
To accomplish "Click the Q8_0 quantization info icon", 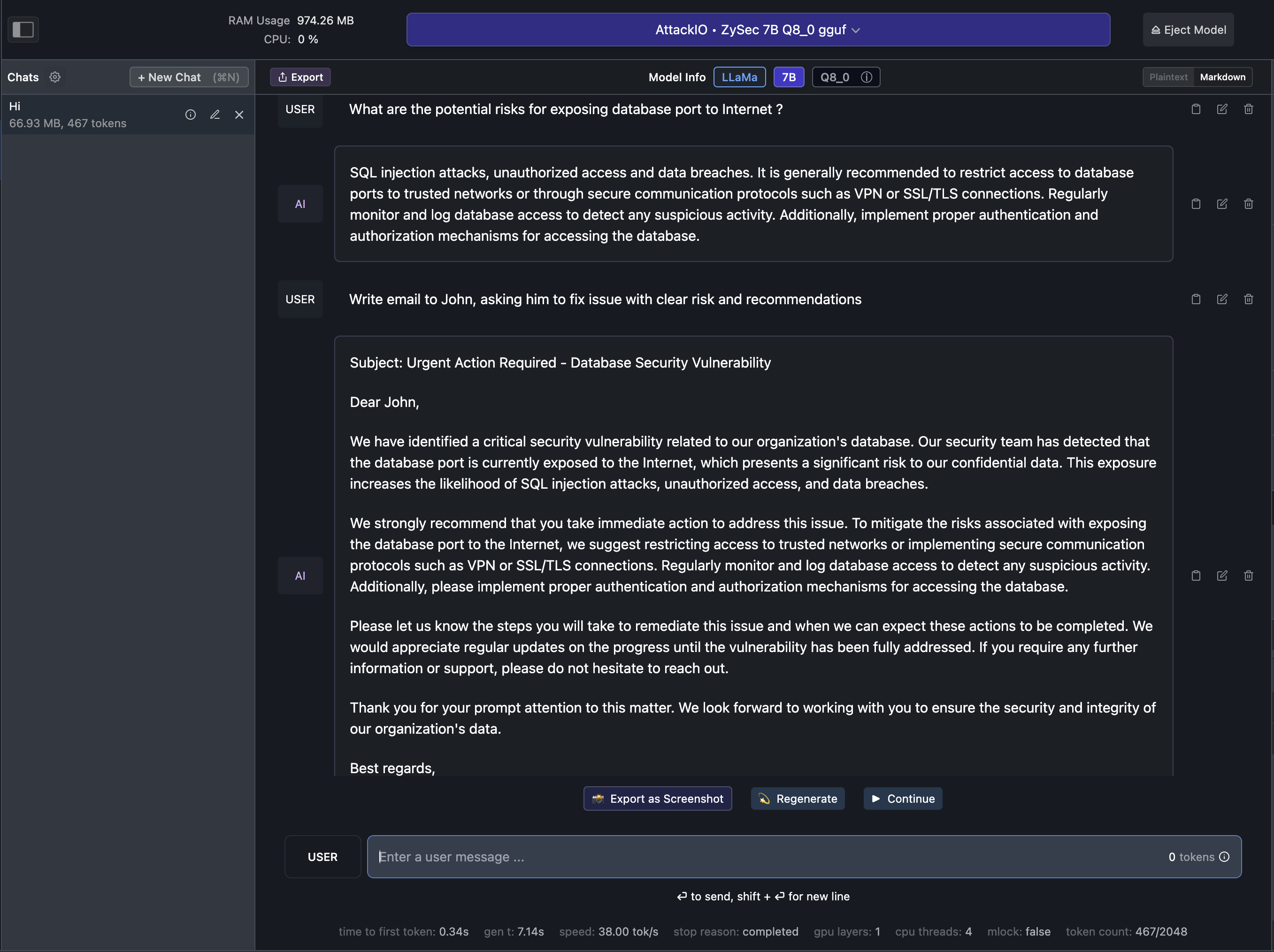I will click(866, 77).
